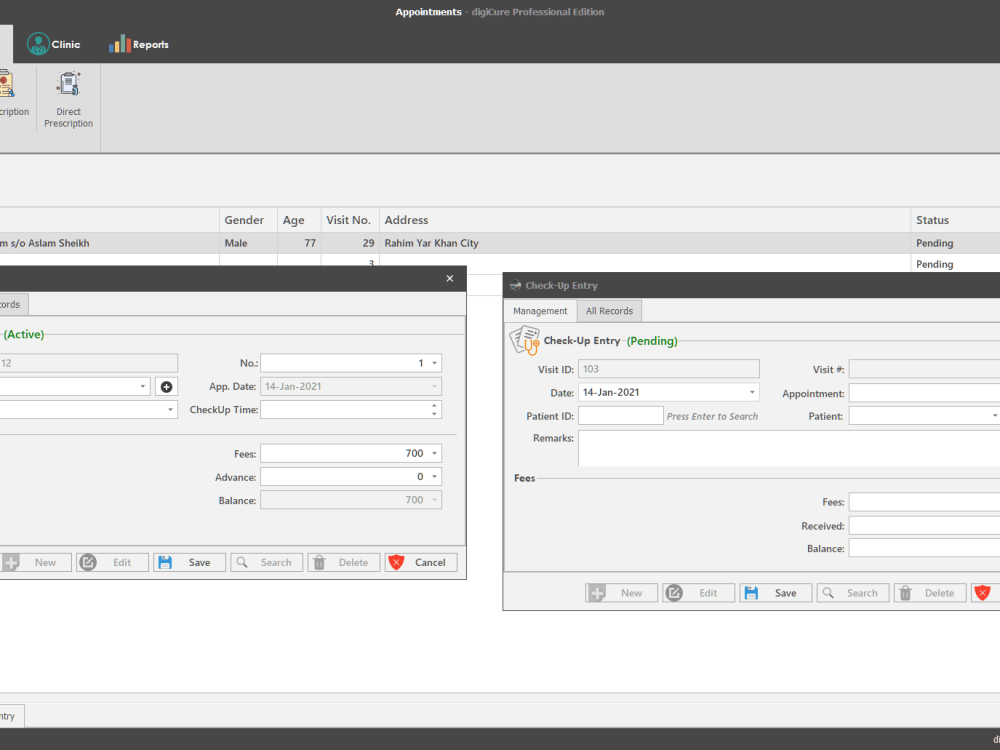This screenshot has height=750, width=1000.
Task: Click the Appointment field in Check-Up Entry
Action: (924, 393)
